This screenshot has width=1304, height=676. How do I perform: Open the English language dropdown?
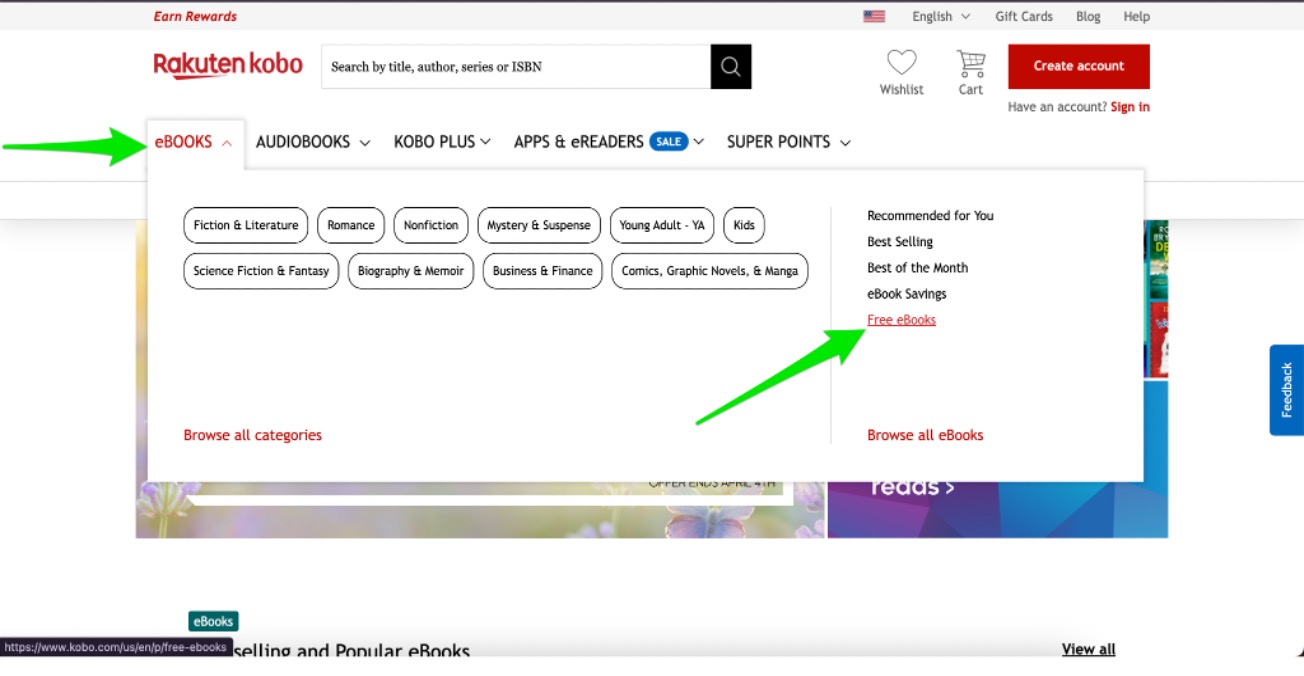941,16
